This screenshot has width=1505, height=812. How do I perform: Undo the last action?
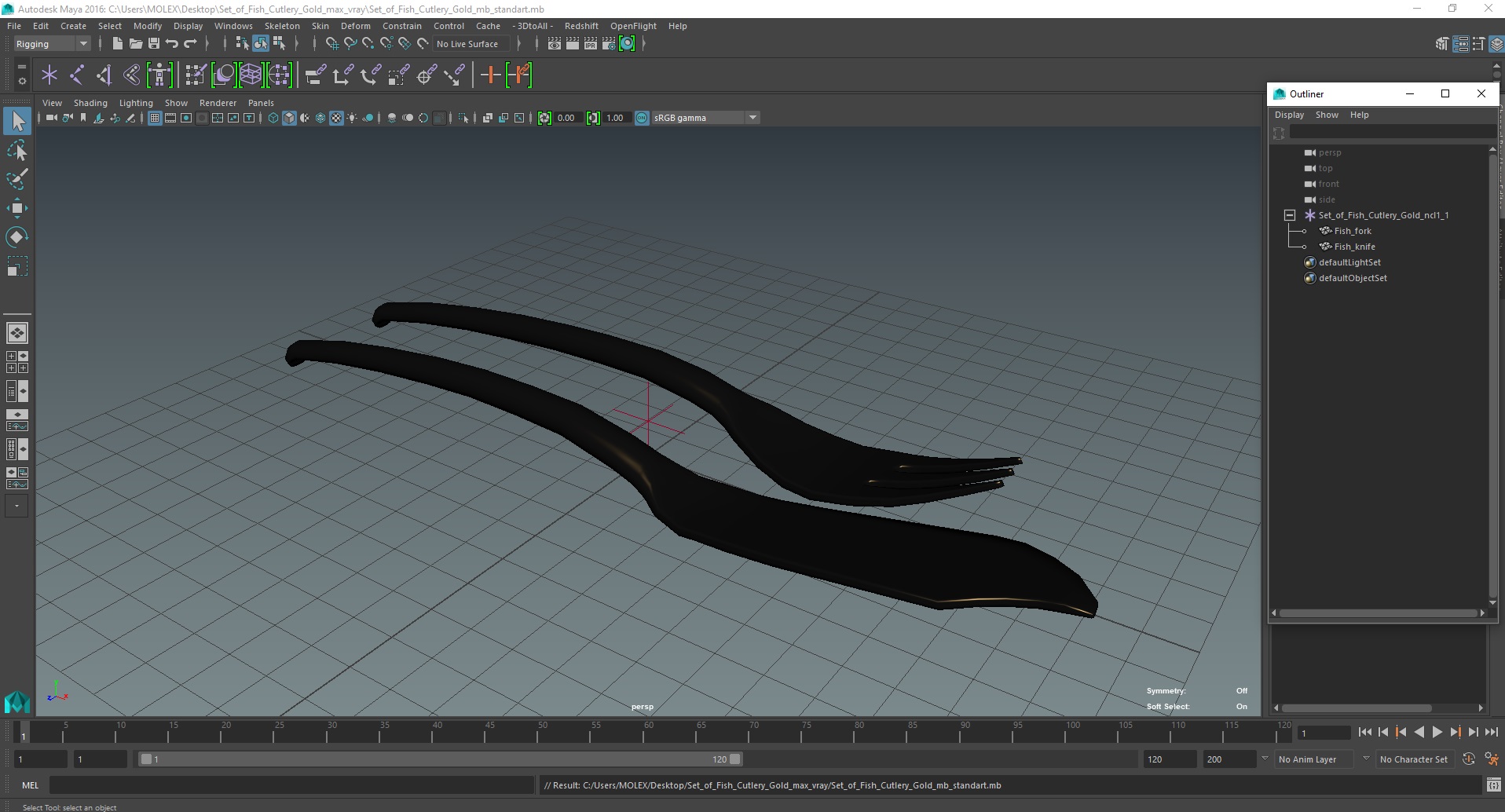[x=172, y=44]
